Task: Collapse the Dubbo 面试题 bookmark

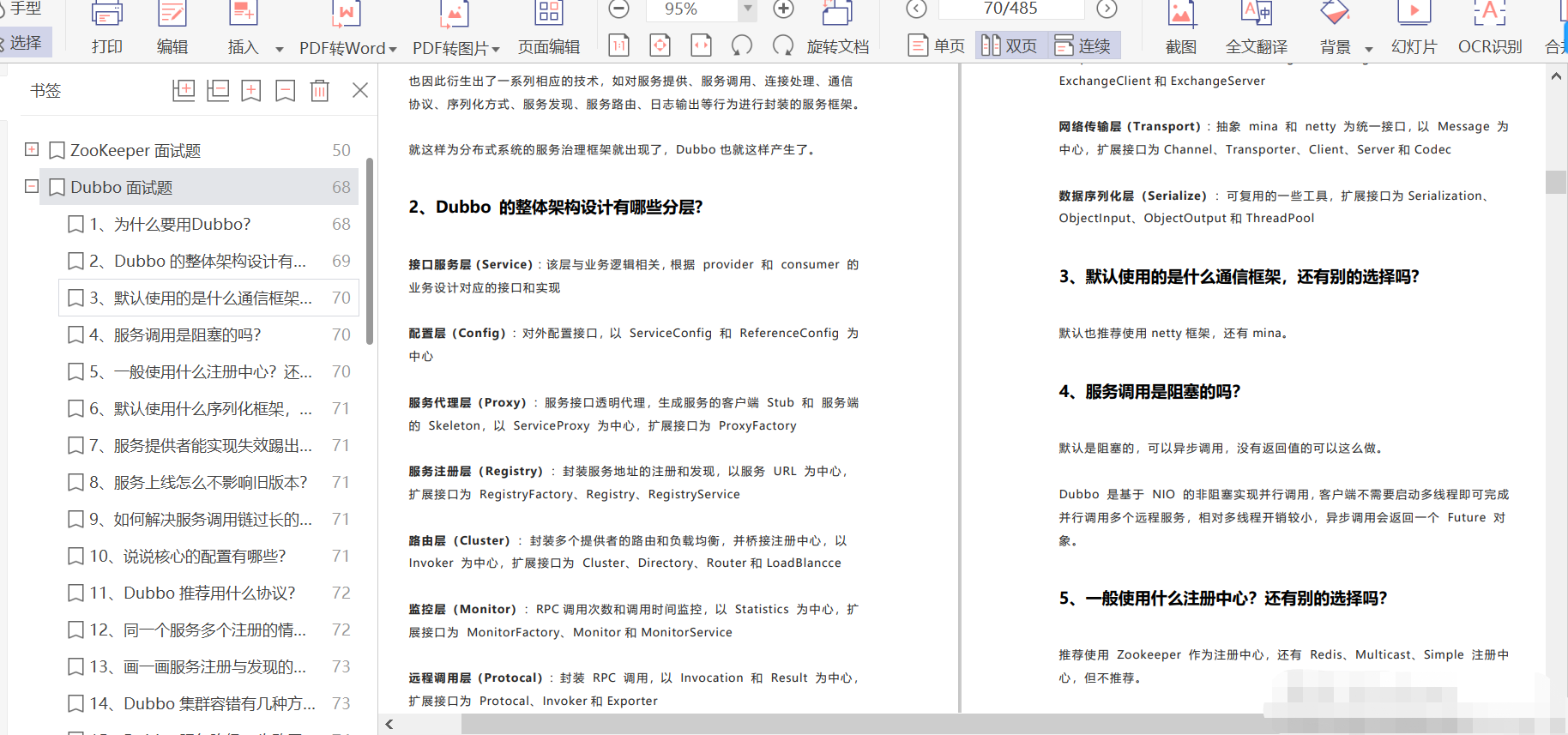Action: pyautogui.click(x=32, y=186)
